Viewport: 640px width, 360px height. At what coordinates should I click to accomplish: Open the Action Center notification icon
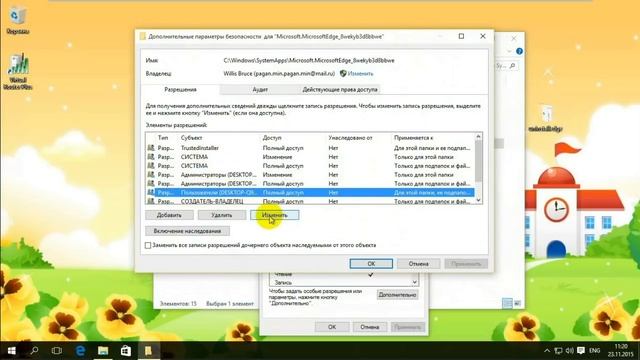click(x=581, y=351)
